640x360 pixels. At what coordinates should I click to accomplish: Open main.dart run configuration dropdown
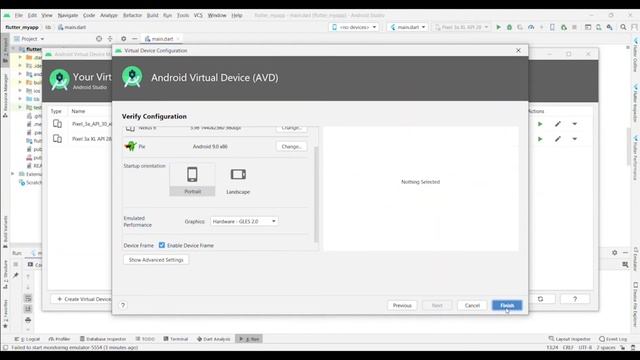click(408, 27)
